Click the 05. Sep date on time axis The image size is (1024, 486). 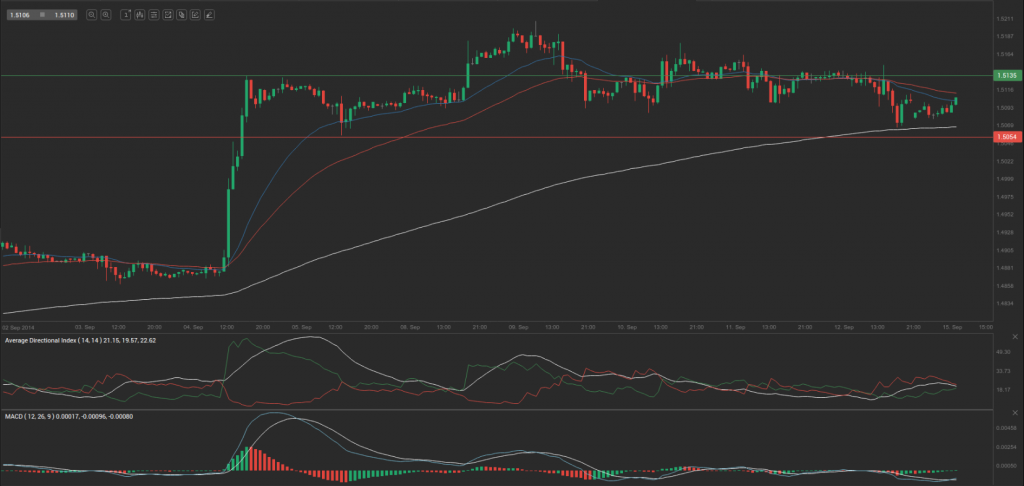[300, 326]
